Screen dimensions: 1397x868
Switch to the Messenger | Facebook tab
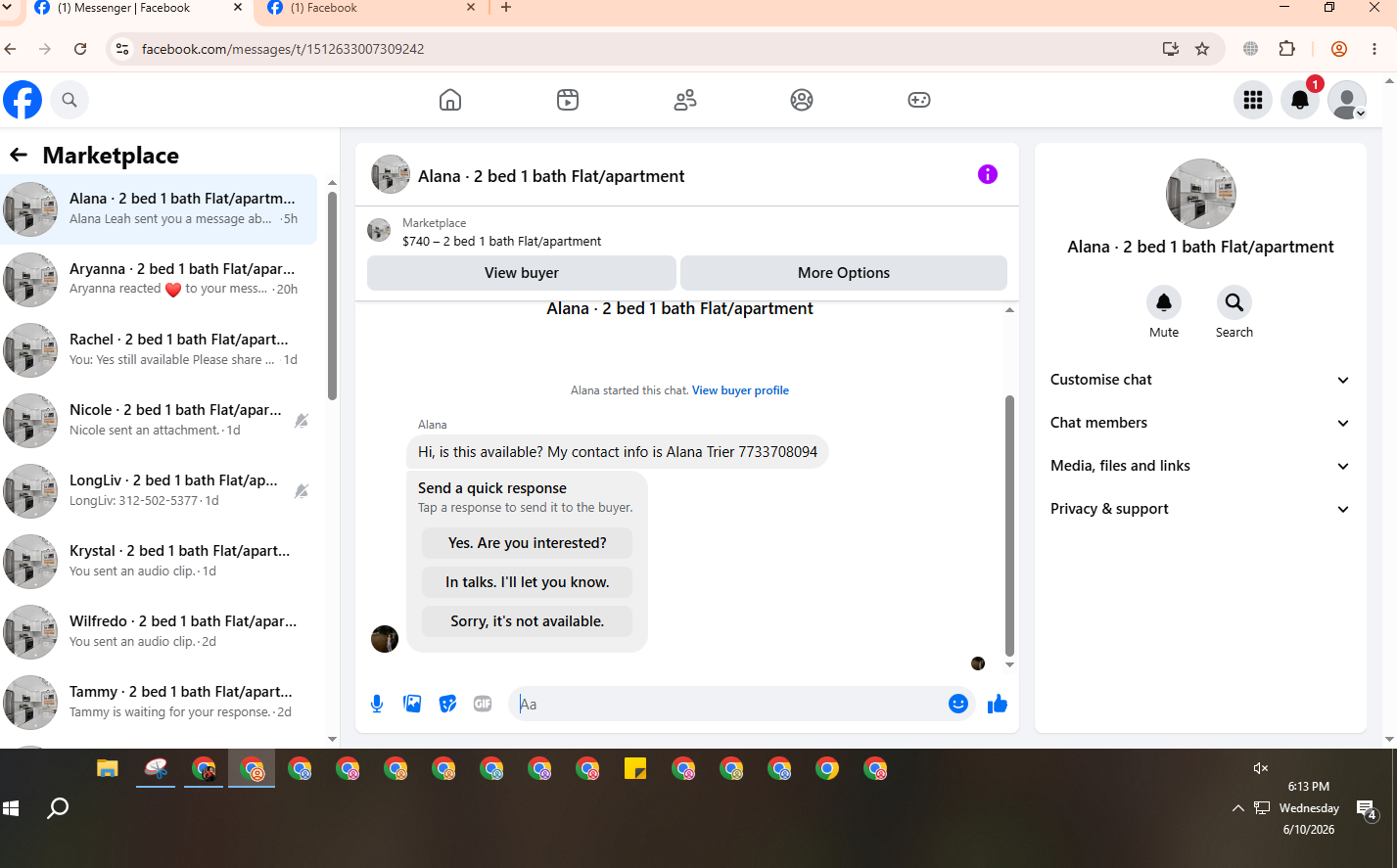139,8
